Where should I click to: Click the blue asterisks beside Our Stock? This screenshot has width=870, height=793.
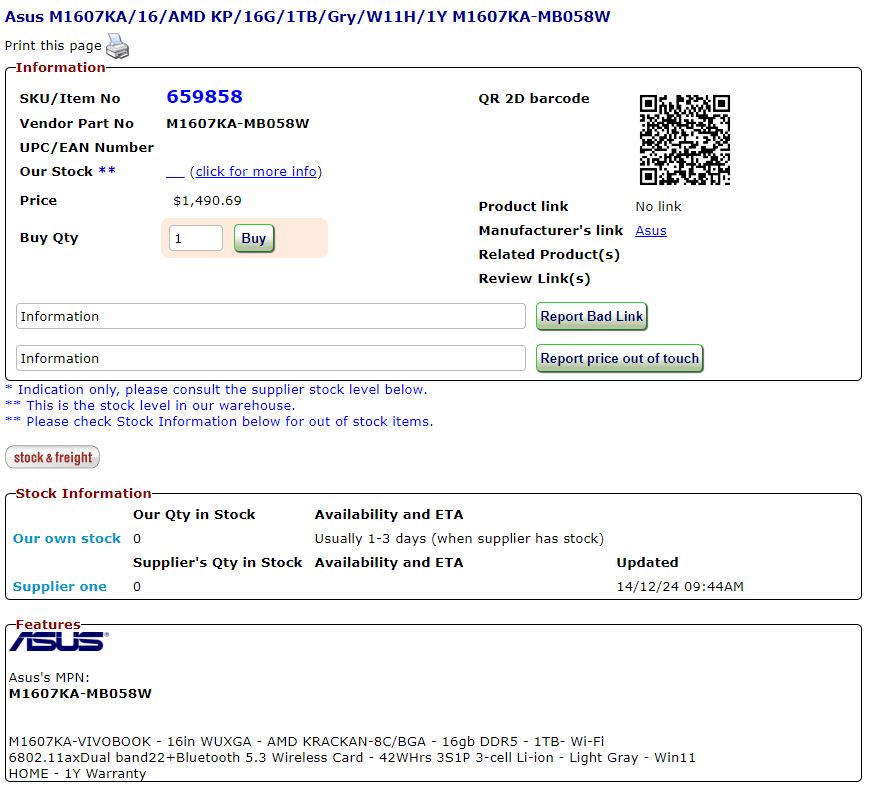pyautogui.click(x=107, y=172)
